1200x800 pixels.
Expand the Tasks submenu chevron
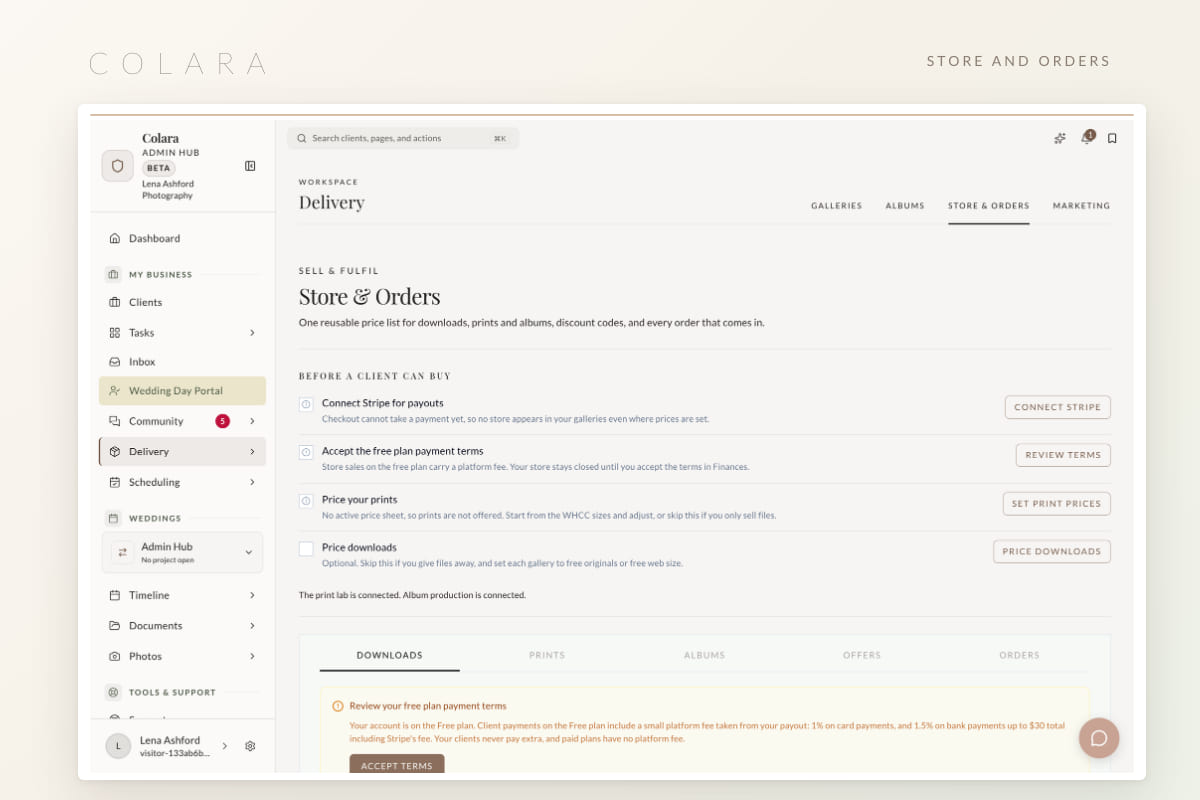pyautogui.click(x=252, y=332)
